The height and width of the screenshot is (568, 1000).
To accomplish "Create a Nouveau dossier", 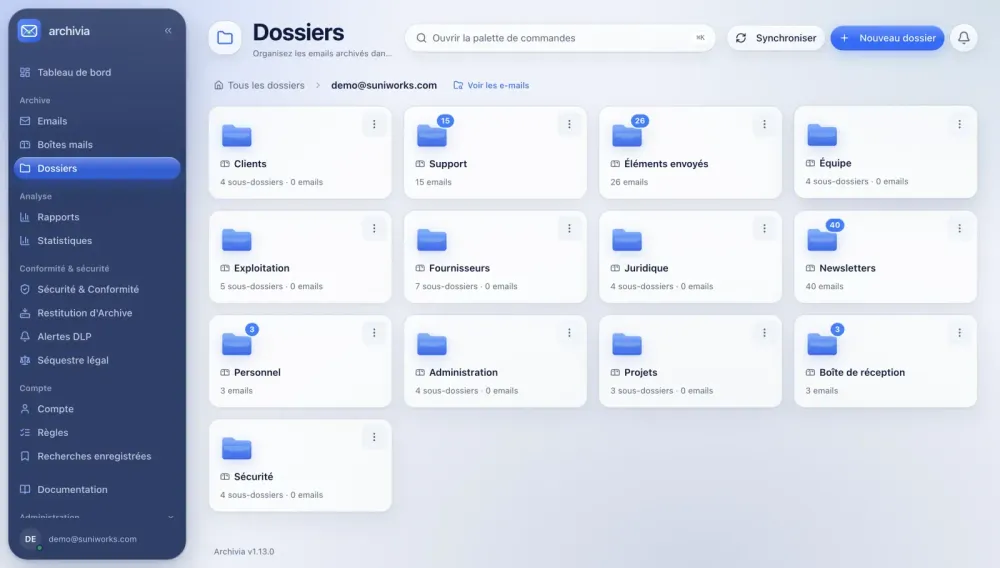I will click(887, 38).
